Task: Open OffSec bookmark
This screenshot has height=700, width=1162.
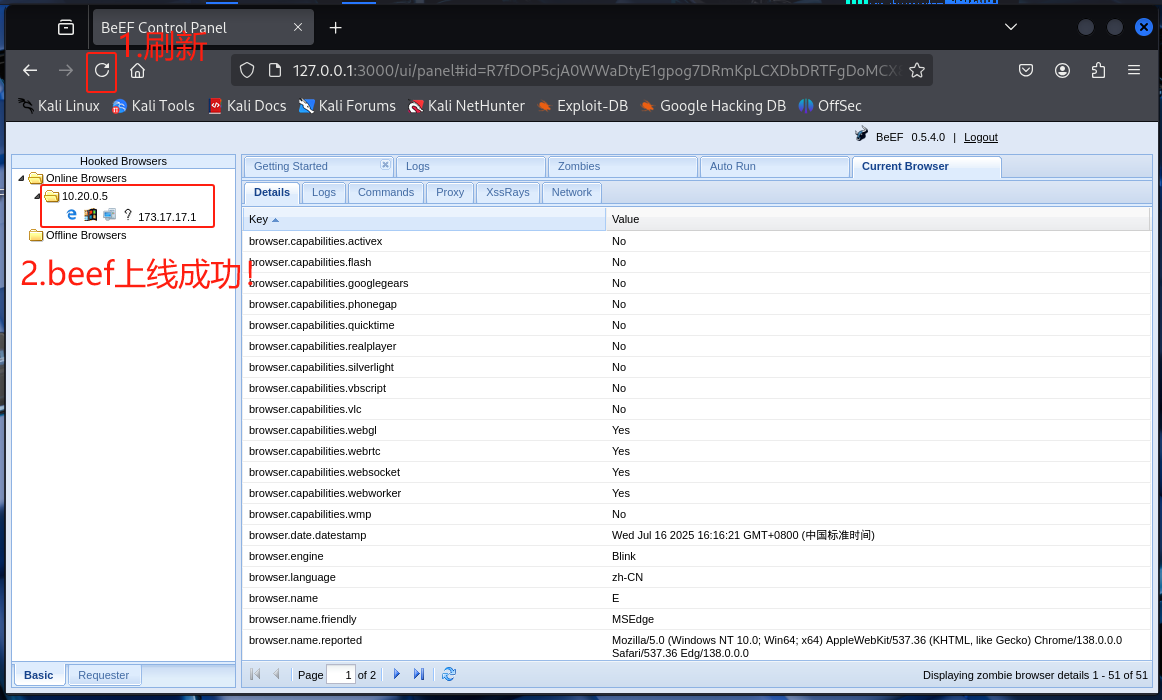Action: tap(830, 106)
